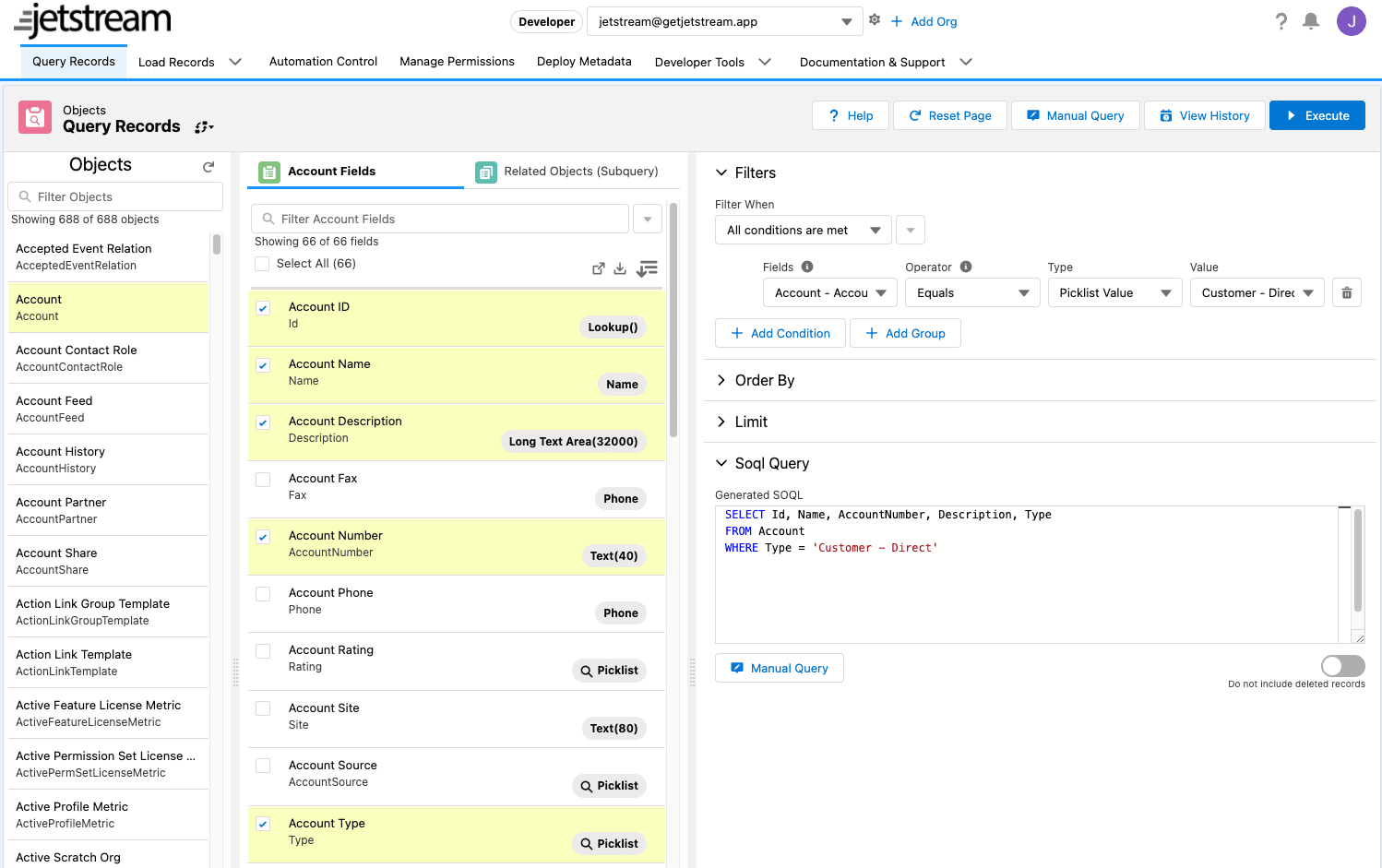Go to Automation Control
The width and height of the screenshot is (1382, 868).
tap(323, 62)
